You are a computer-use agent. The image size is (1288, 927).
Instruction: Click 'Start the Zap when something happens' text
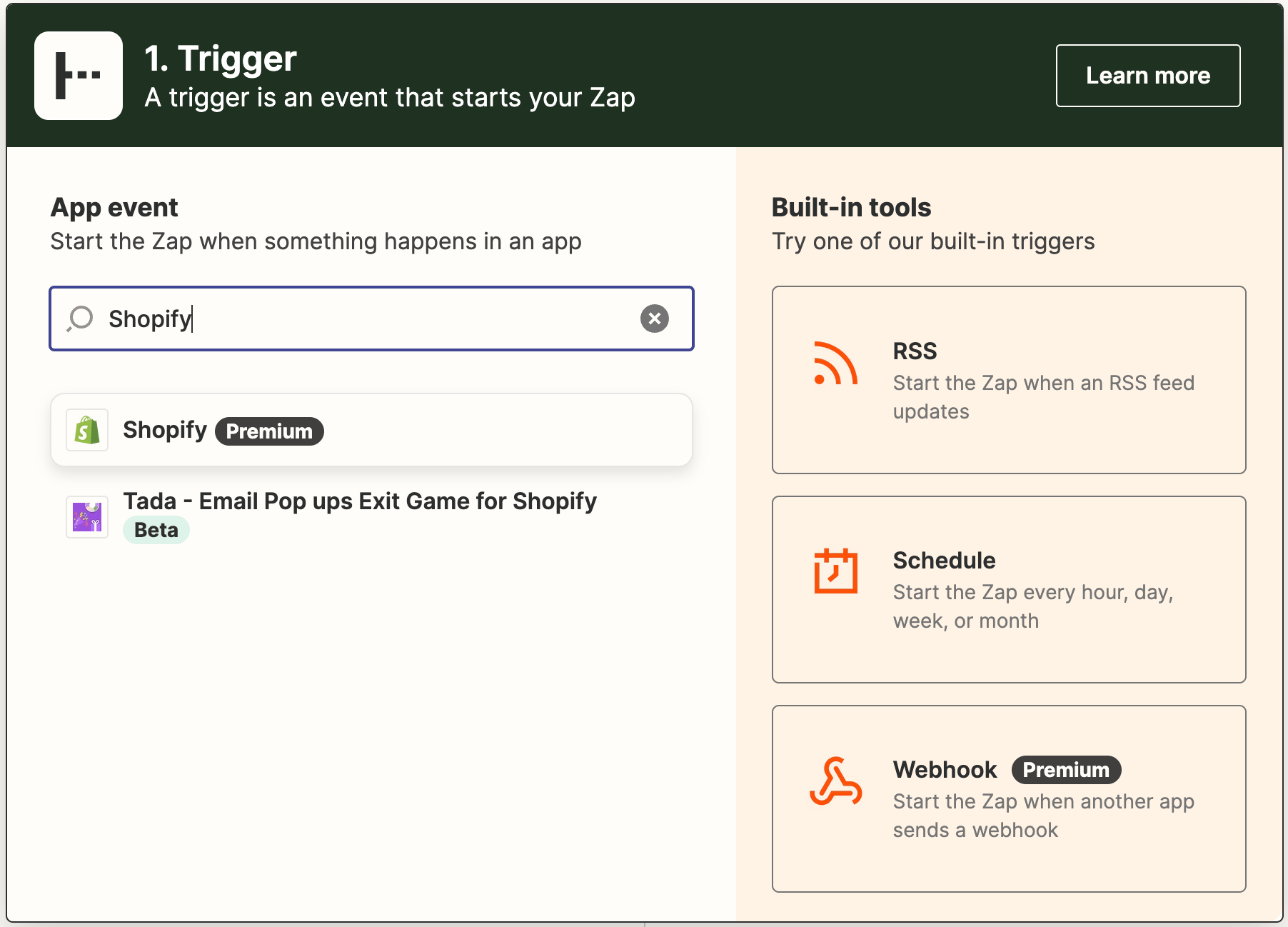(x=316, y=241)
